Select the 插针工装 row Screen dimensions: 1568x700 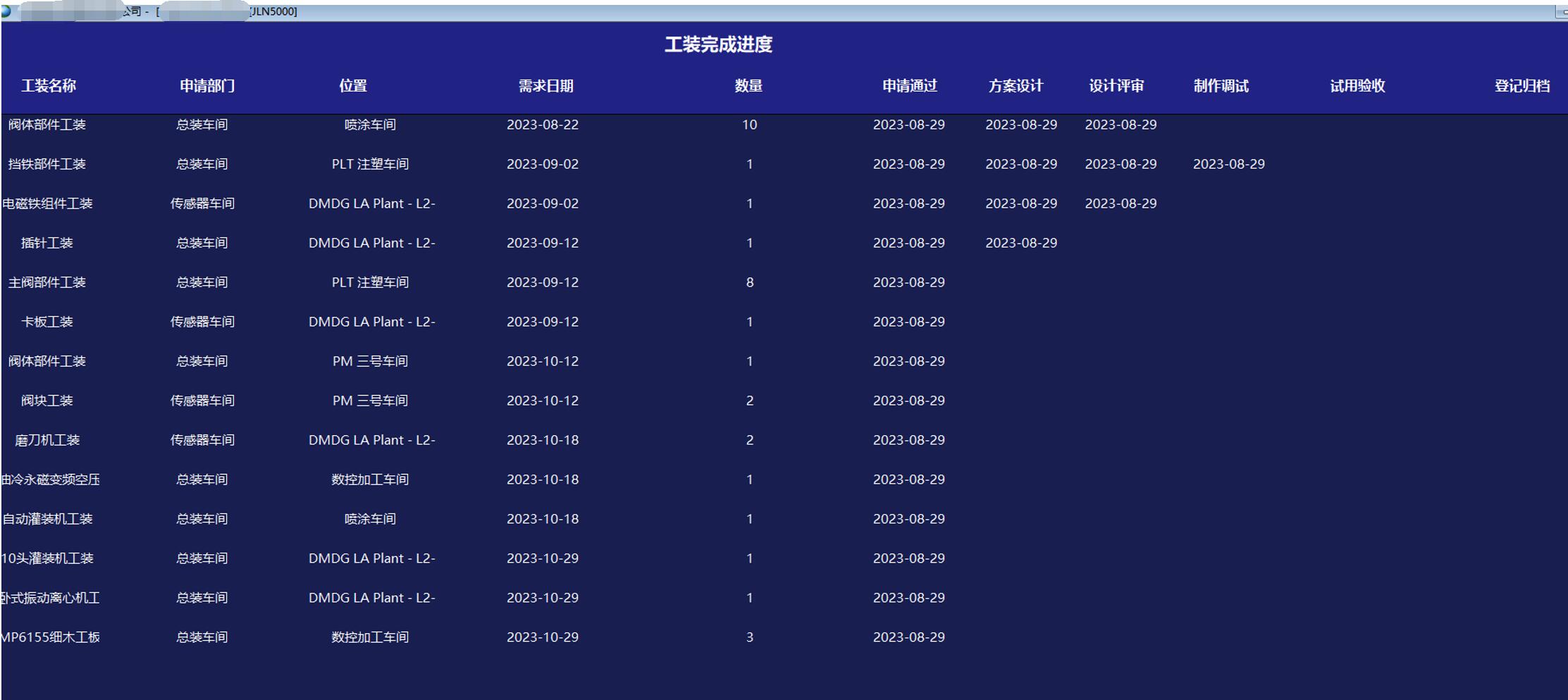coord(47,243)
